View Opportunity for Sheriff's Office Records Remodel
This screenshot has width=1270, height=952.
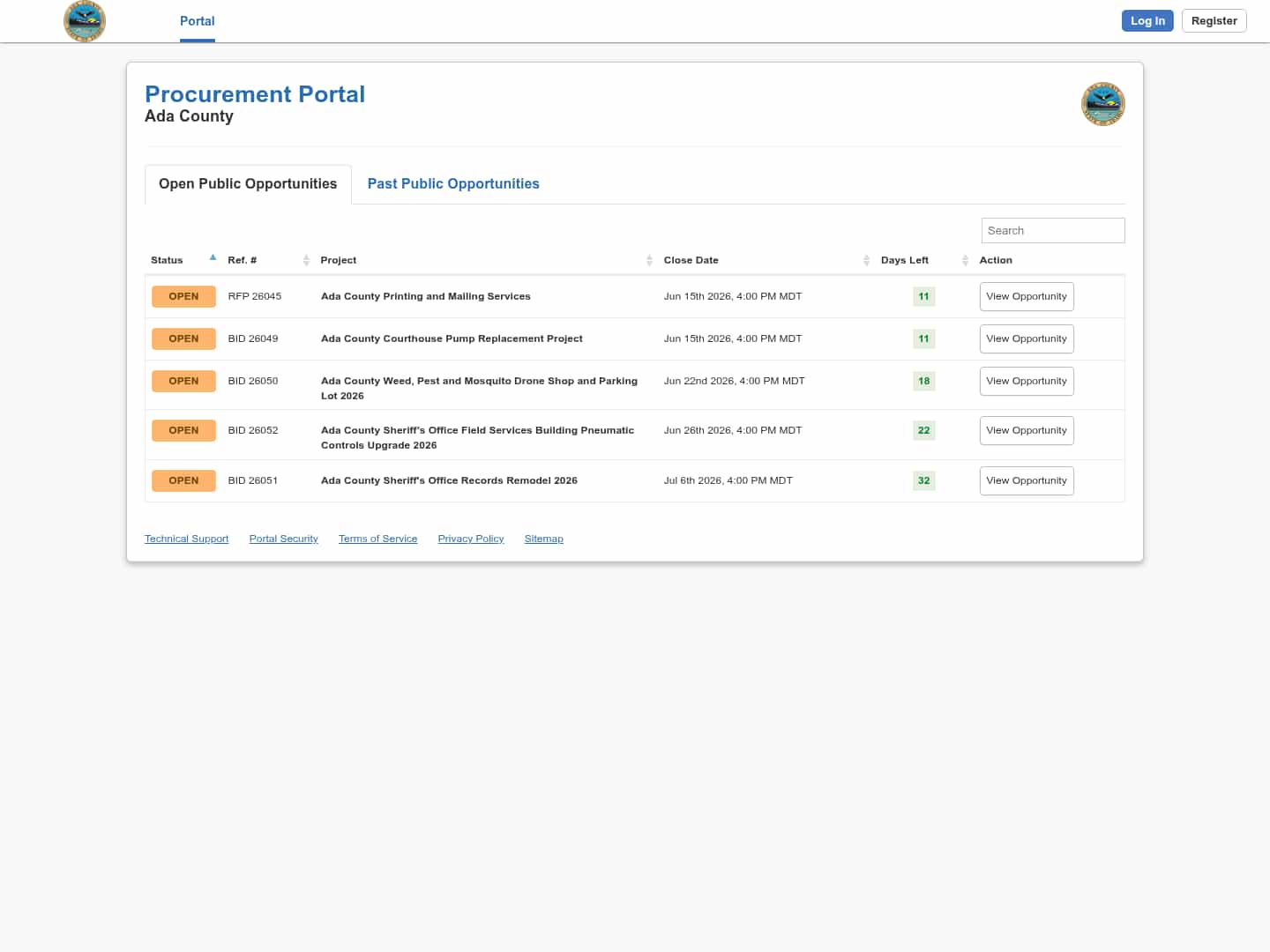click(x=1027, y=480)
